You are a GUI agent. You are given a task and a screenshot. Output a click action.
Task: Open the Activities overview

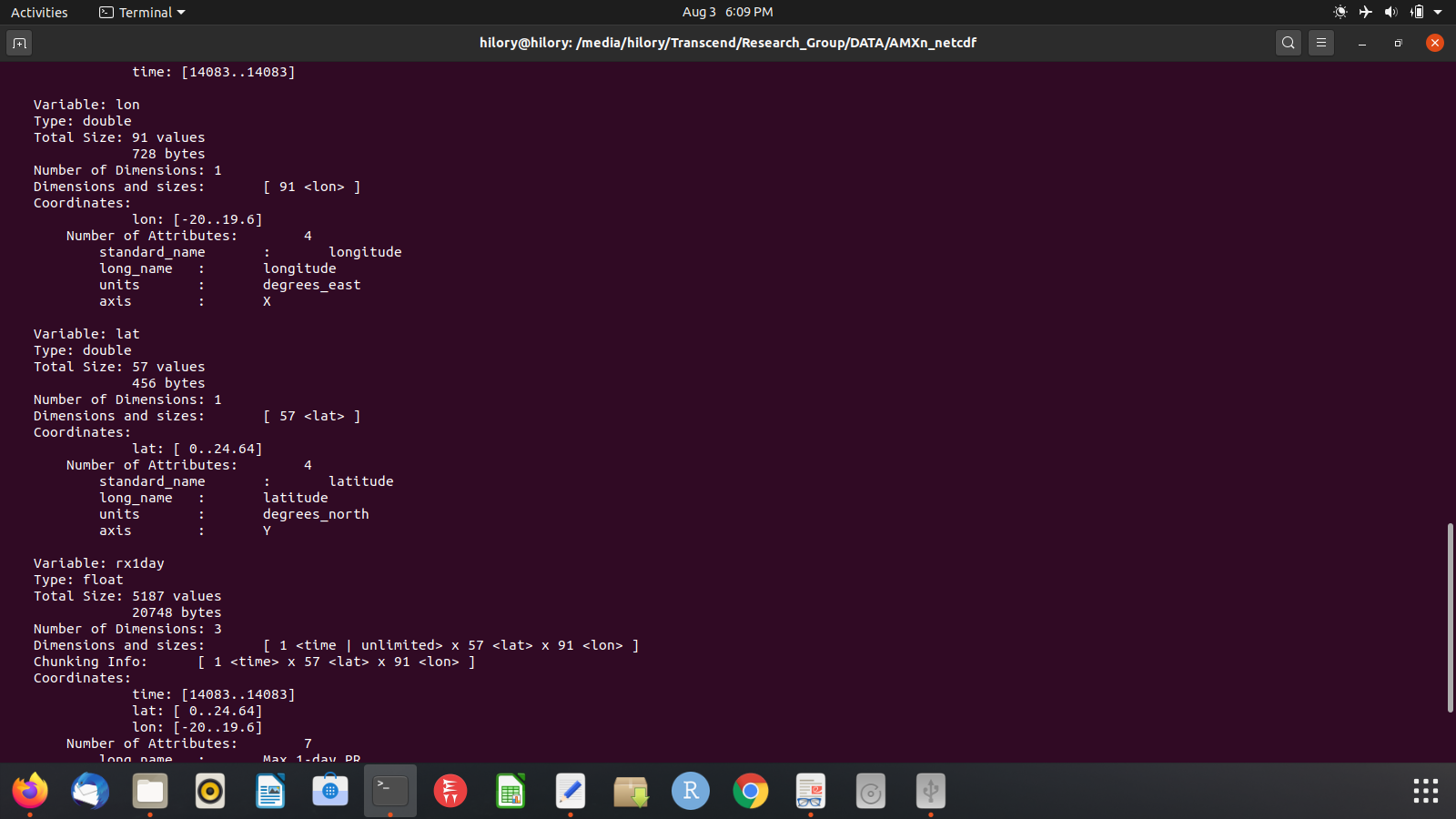[x=39, y=13]
